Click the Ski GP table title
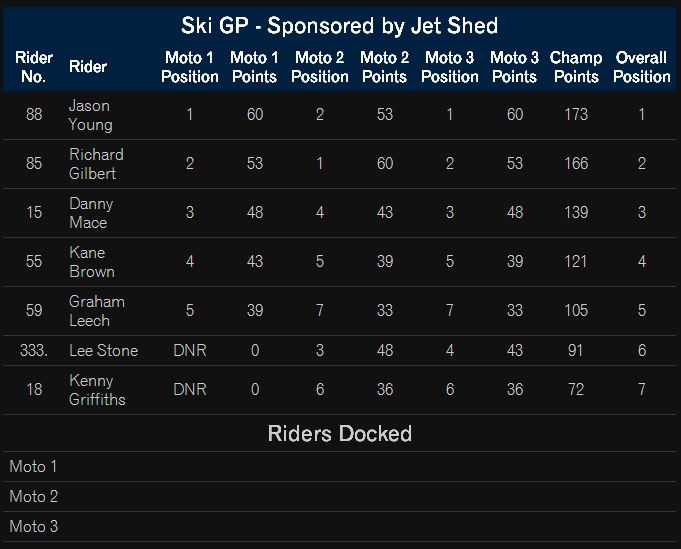 click(x=339, y=26)
